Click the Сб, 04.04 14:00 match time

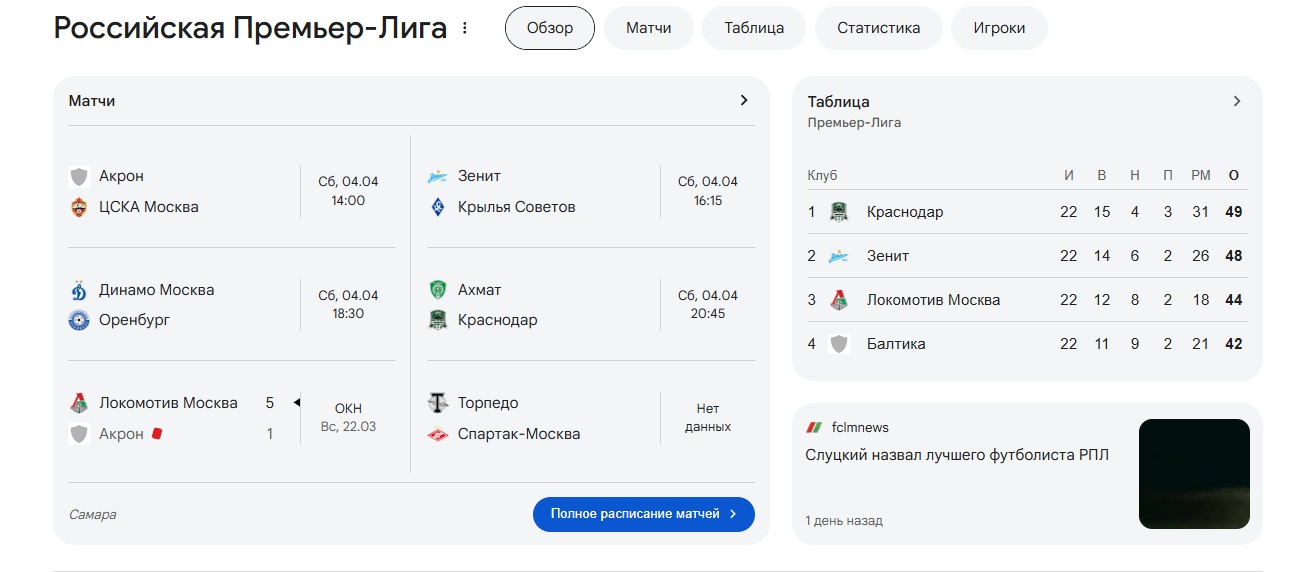pos(348,191)
